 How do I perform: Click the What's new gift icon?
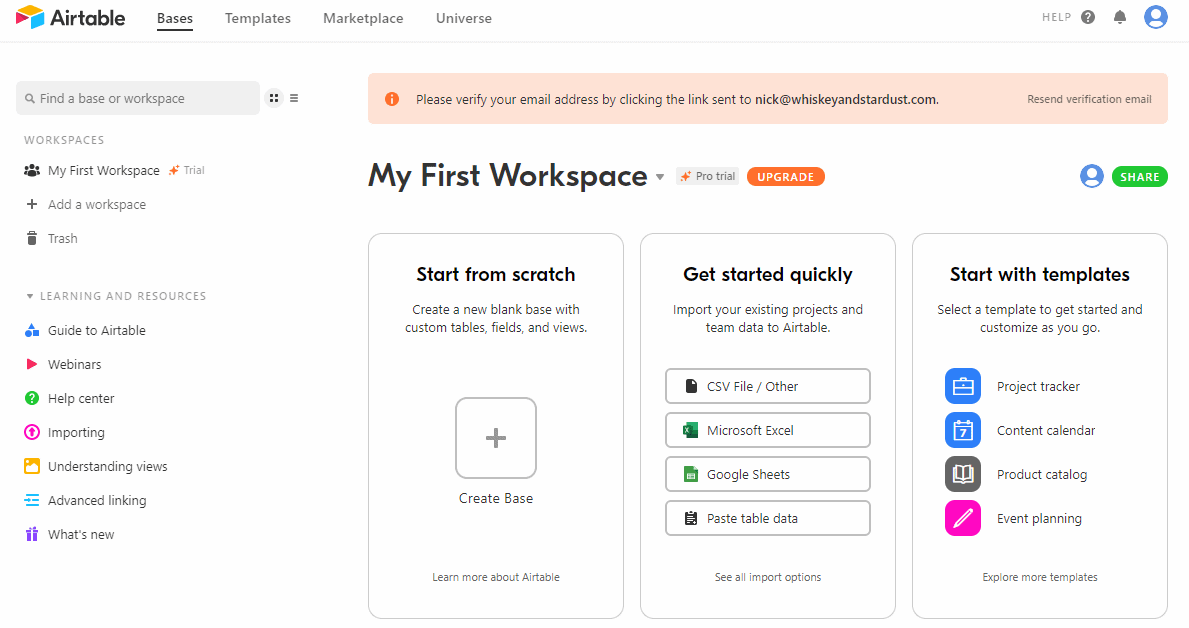32,535
